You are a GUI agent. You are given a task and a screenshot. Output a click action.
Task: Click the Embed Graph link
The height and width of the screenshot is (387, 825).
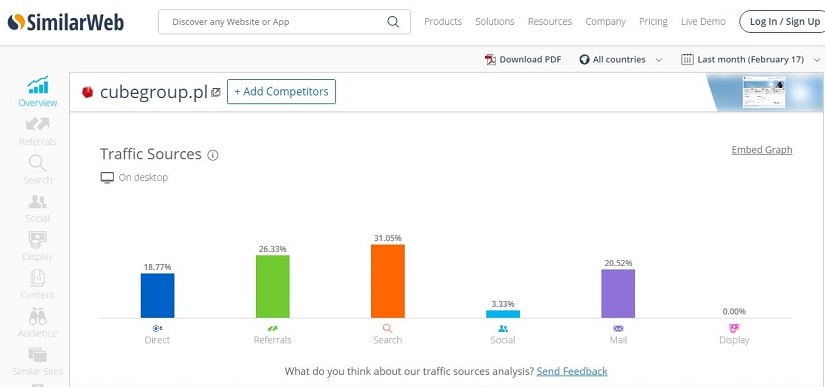(762, 150)
